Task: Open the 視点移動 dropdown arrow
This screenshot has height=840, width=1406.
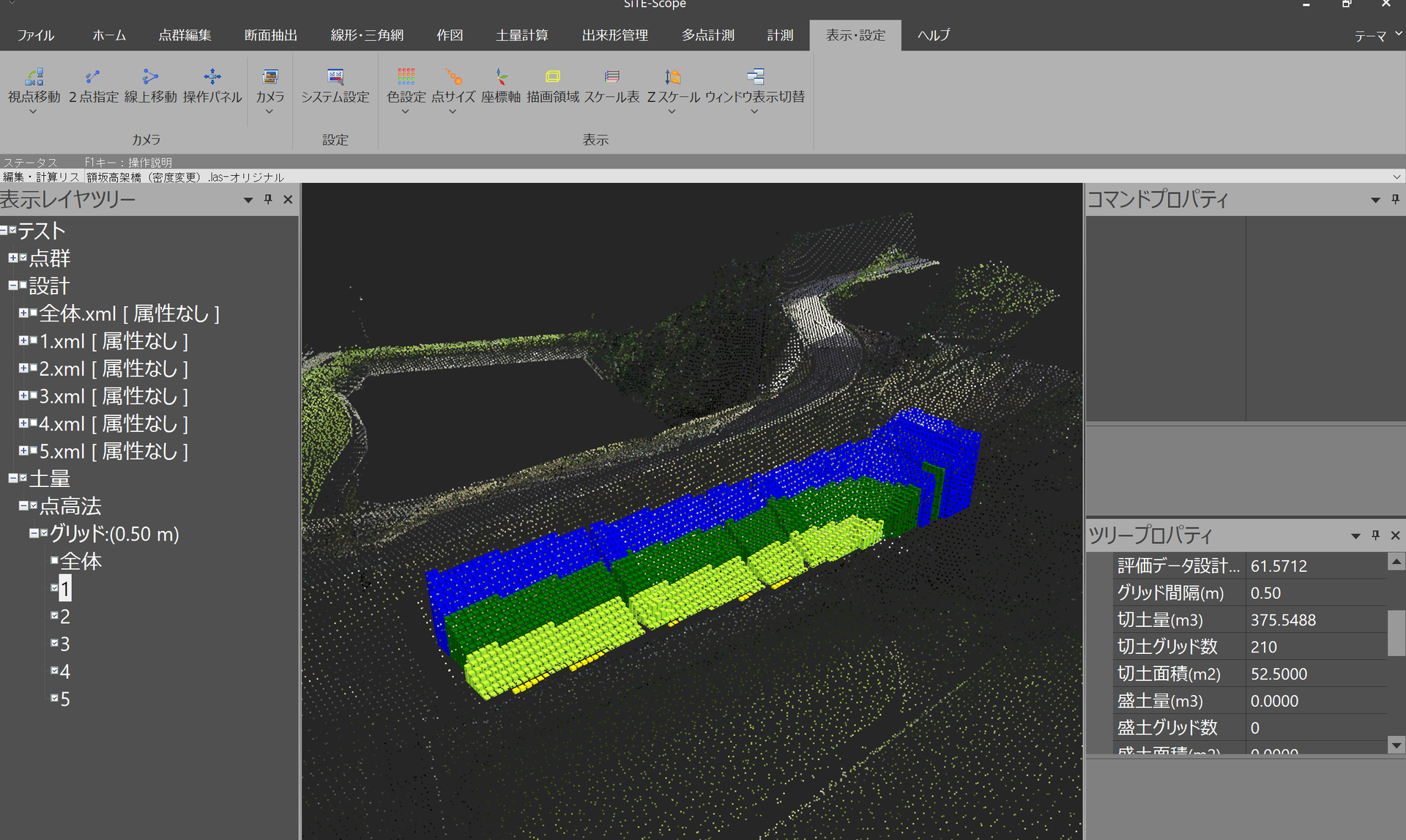Action: (33, 112)
